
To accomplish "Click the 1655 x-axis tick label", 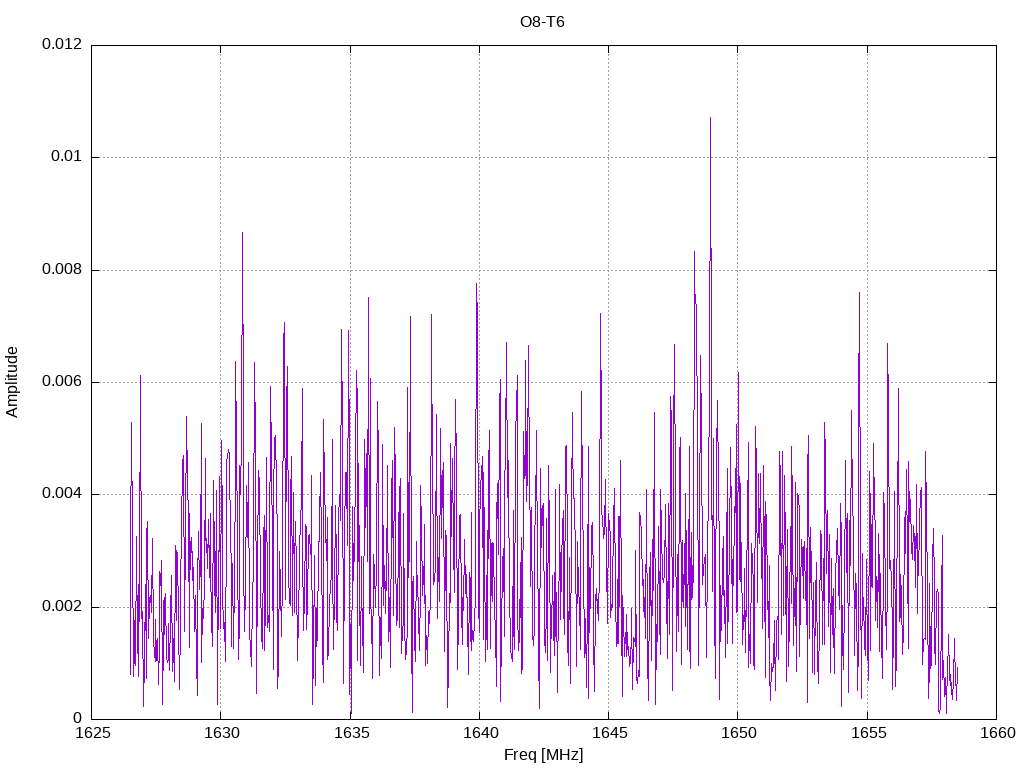I will [x=868, y=733].
